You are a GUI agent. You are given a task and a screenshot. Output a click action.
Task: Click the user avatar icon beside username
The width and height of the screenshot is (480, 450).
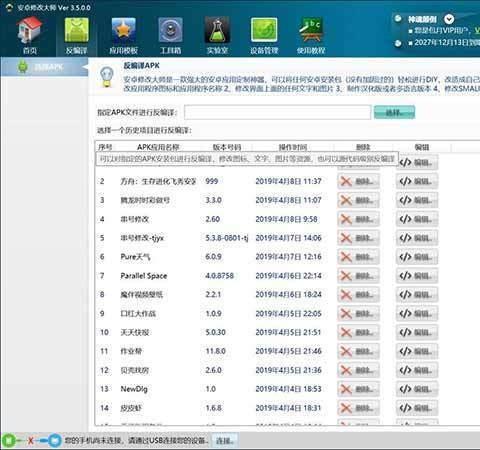(398, 19)
